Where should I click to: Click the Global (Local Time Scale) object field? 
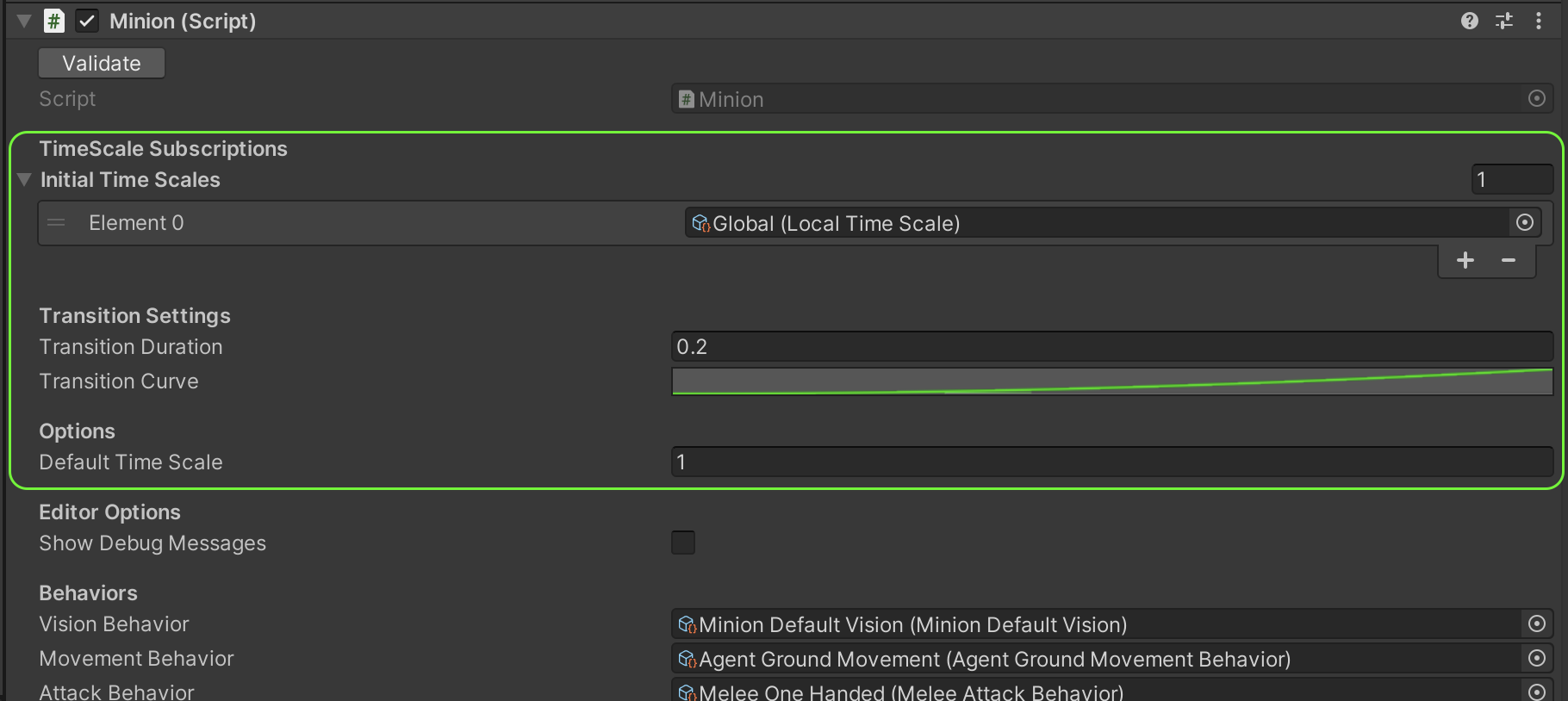click(1094, 224)
